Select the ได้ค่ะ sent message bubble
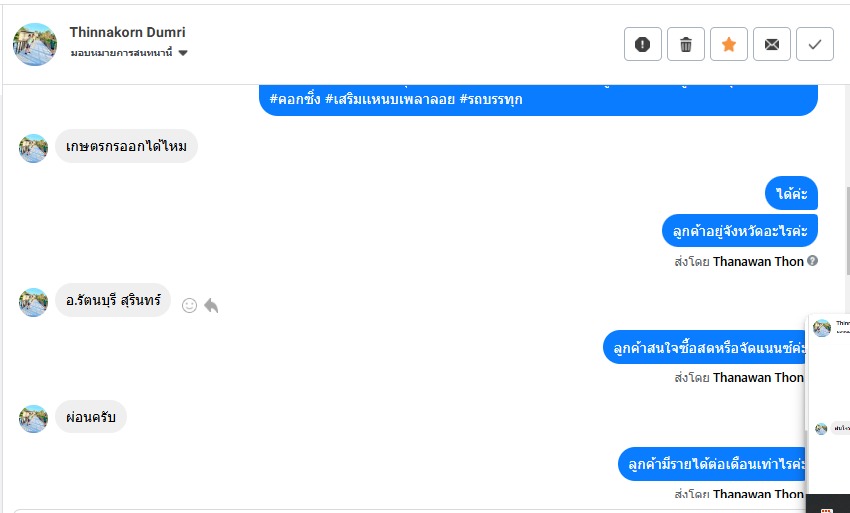The width and height of the screenshot is (850, 513). pos(791,193)
